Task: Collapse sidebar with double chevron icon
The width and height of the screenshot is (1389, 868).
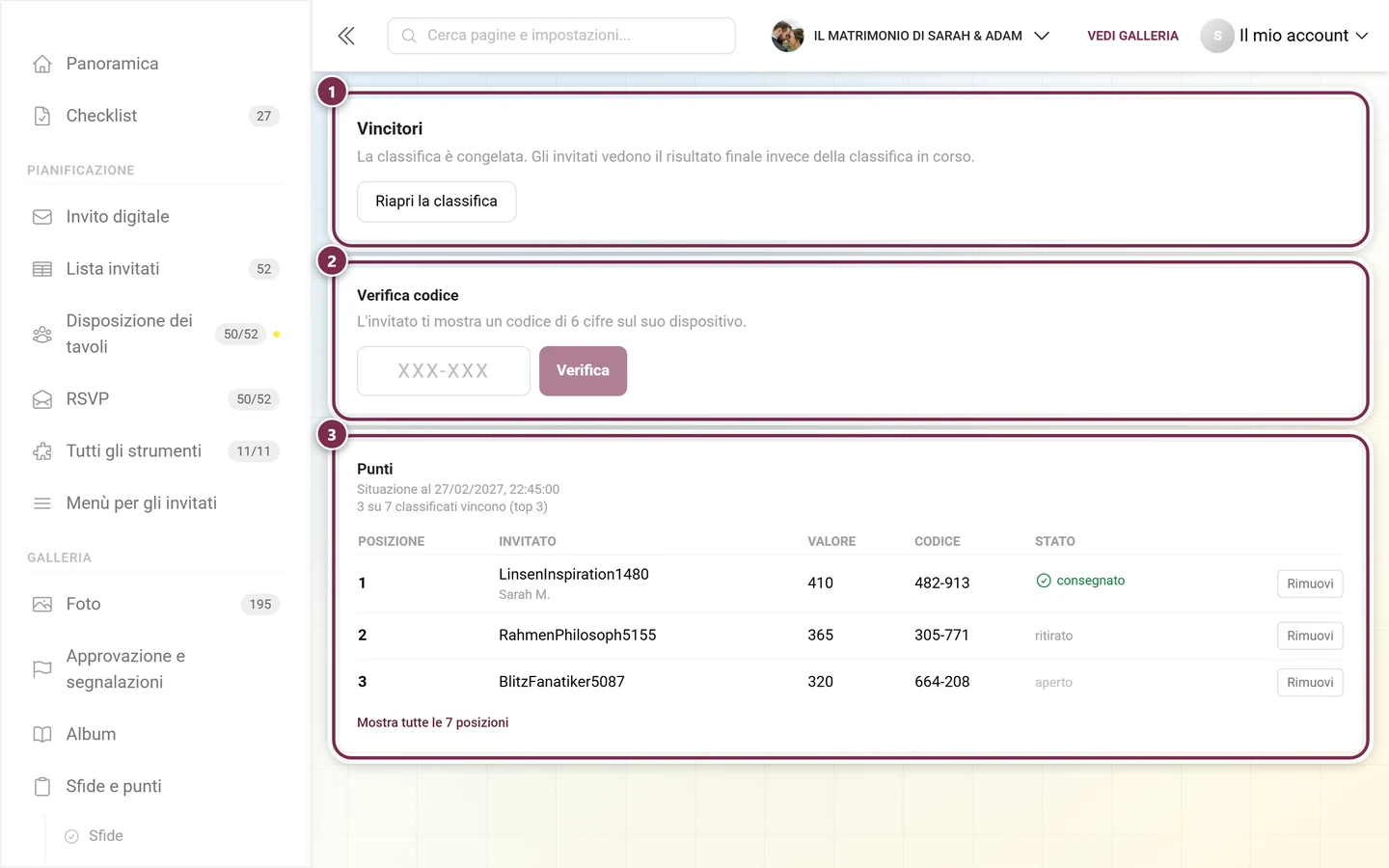Action: click(x=346, y=36)
